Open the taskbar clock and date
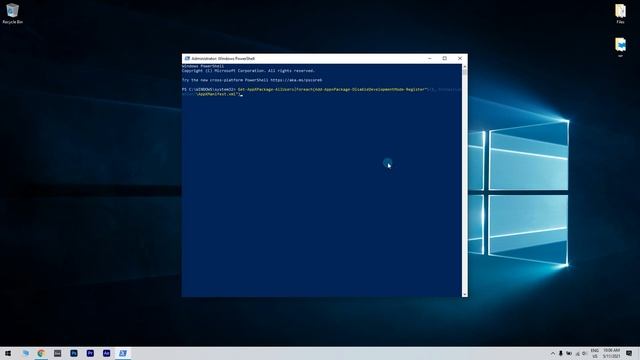The image size is (640, 360). pyautogui.click(x=611, y=353)
